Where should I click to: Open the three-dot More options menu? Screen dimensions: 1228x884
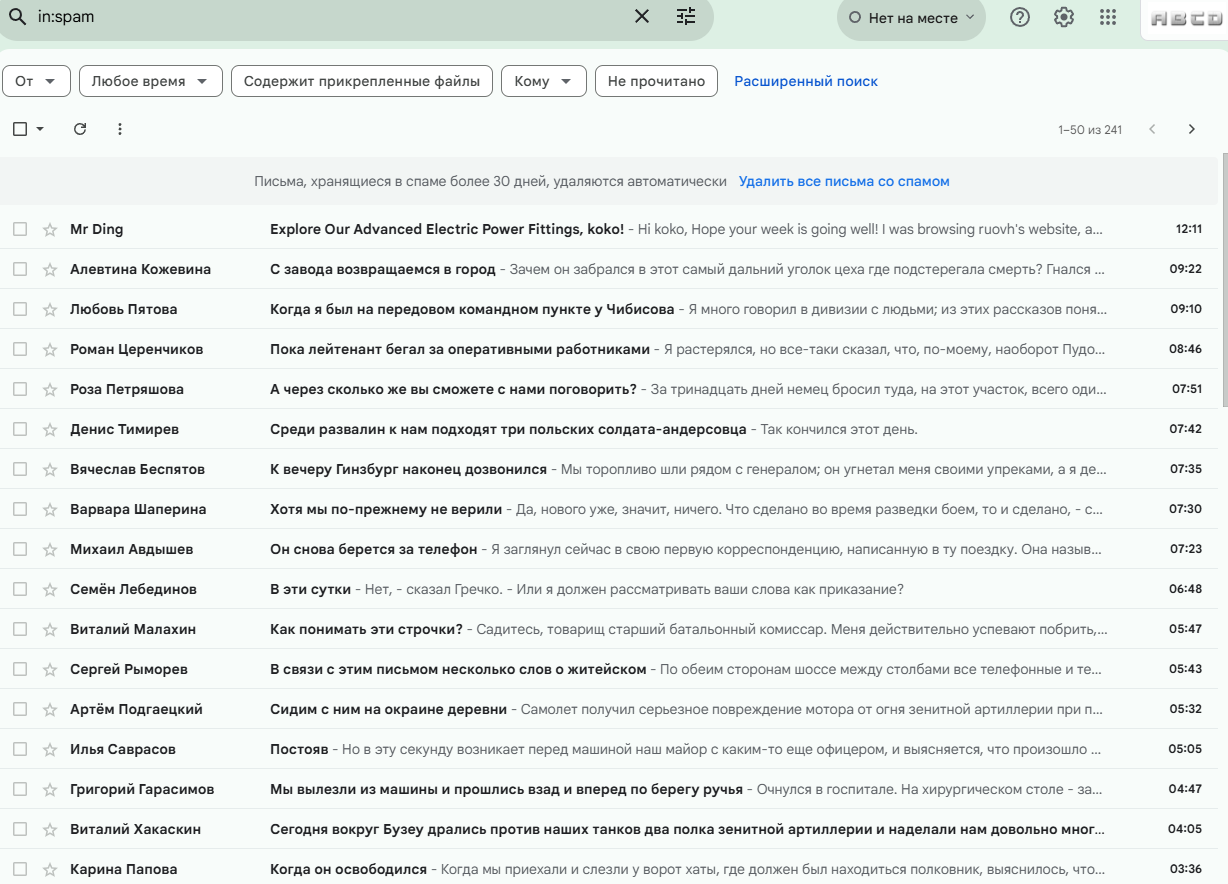coord(120,129)
